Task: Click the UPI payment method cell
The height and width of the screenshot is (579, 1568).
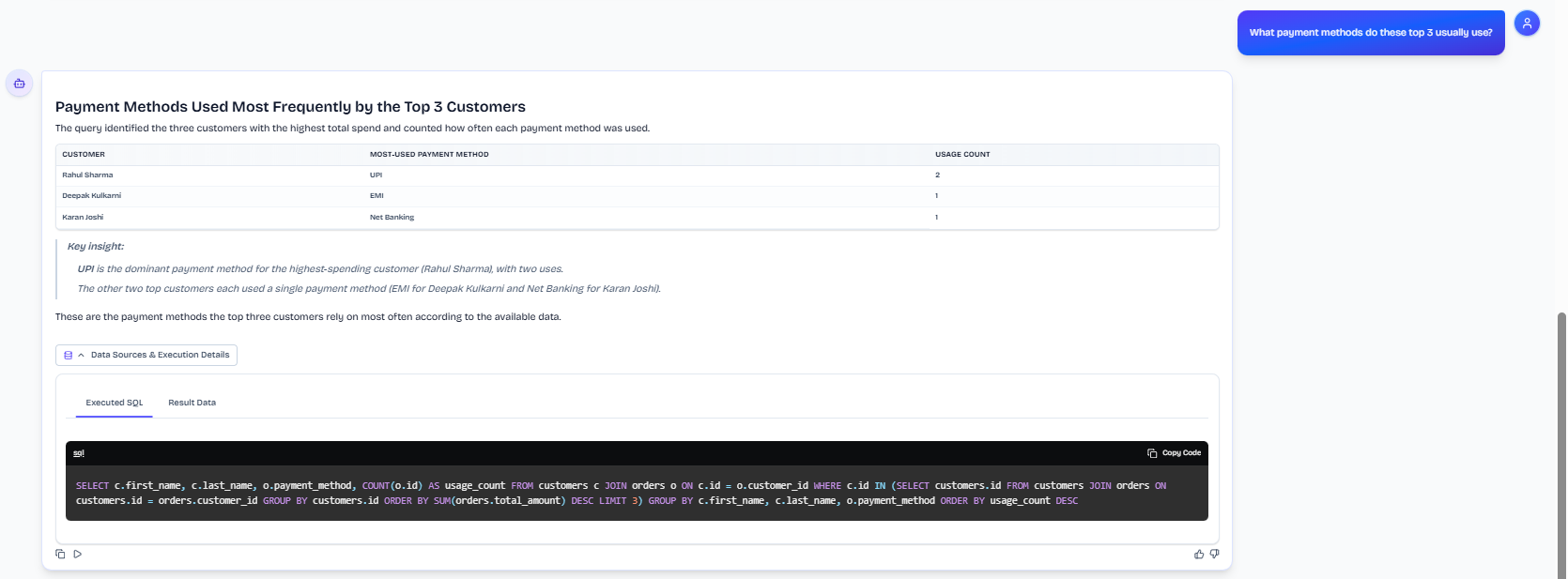Action: [x=376, y=175]
